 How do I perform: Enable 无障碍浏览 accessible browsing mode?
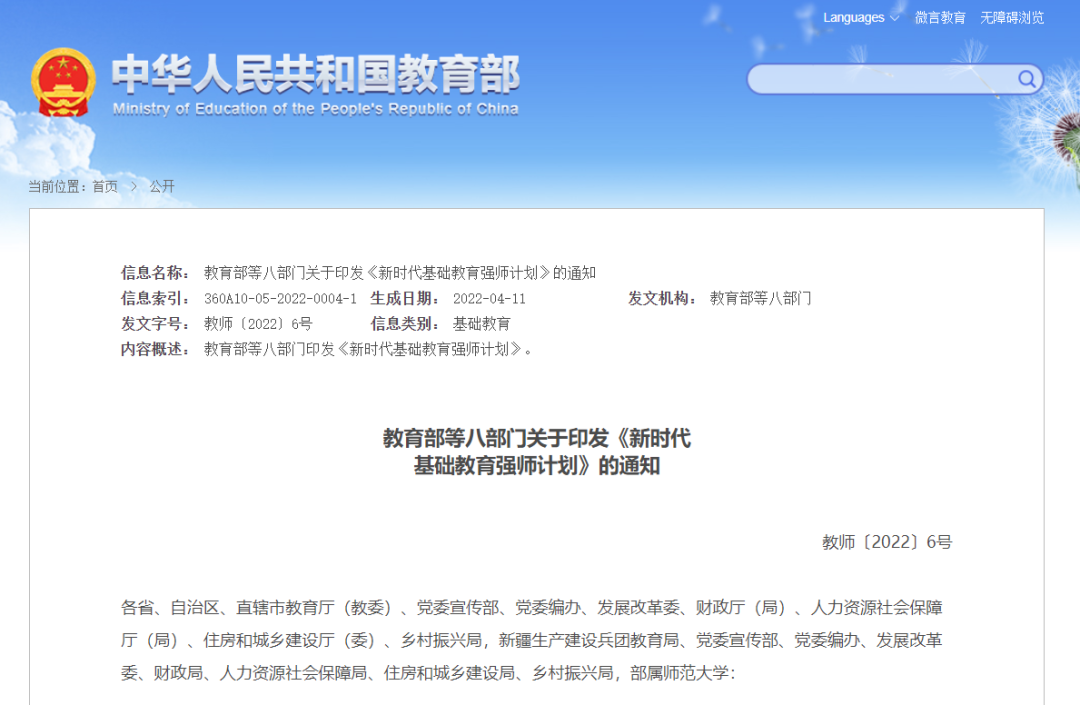click(x=1012, y=18)
